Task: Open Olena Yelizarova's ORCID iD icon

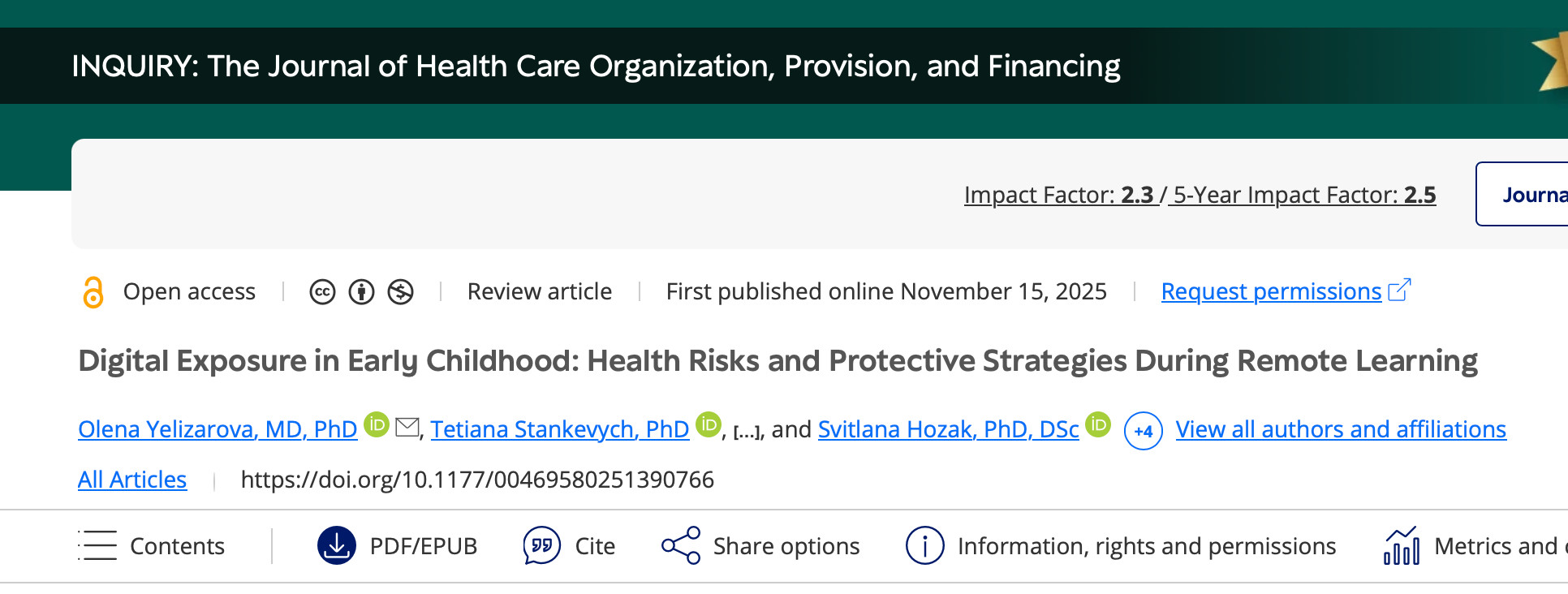Action: (376, 424)
